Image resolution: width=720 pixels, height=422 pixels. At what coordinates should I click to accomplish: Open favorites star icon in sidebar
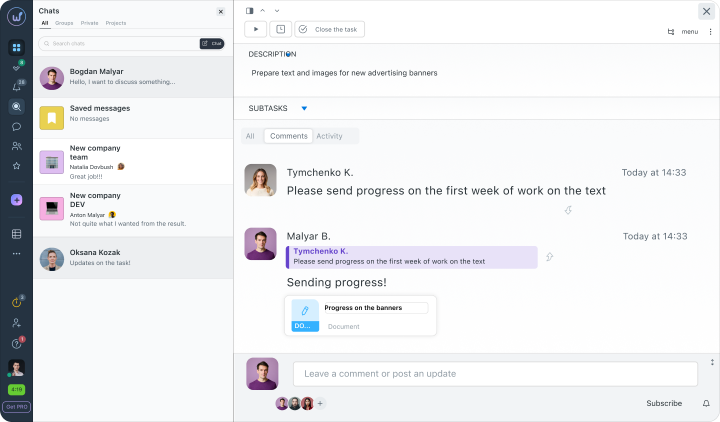coord(17,166)
